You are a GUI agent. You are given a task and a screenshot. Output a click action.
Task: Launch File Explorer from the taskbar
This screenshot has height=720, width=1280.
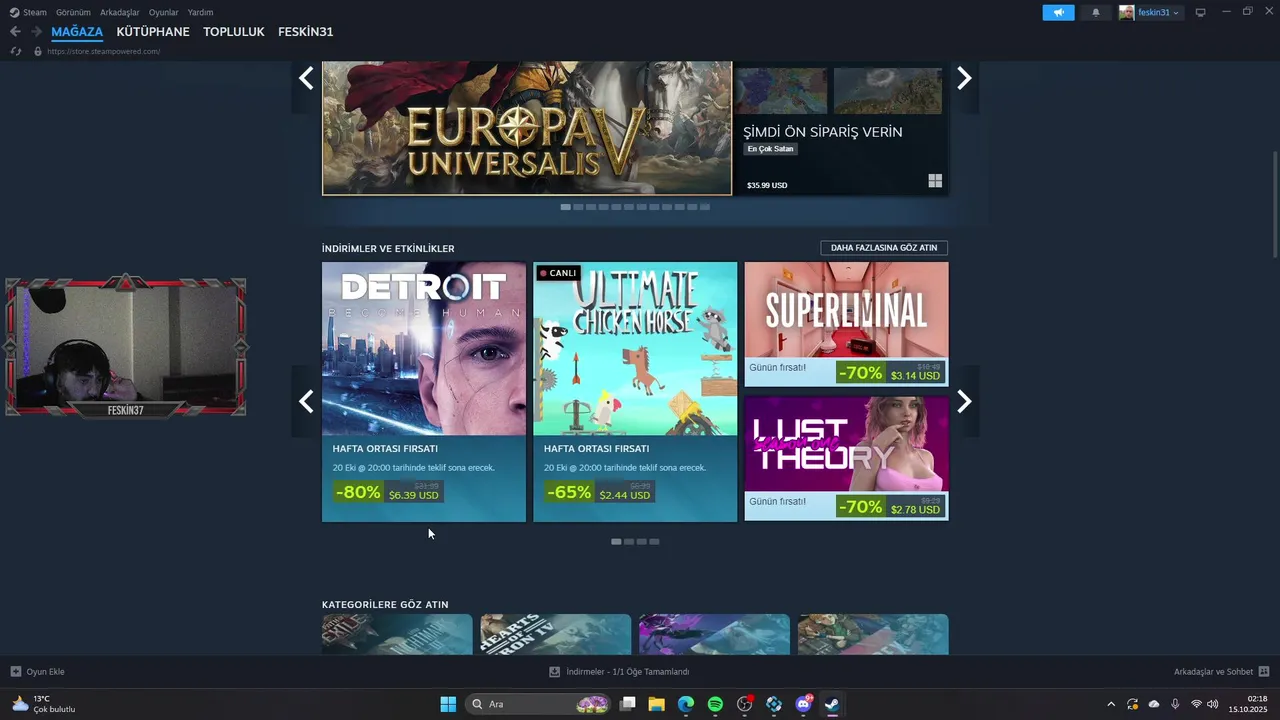657,704
